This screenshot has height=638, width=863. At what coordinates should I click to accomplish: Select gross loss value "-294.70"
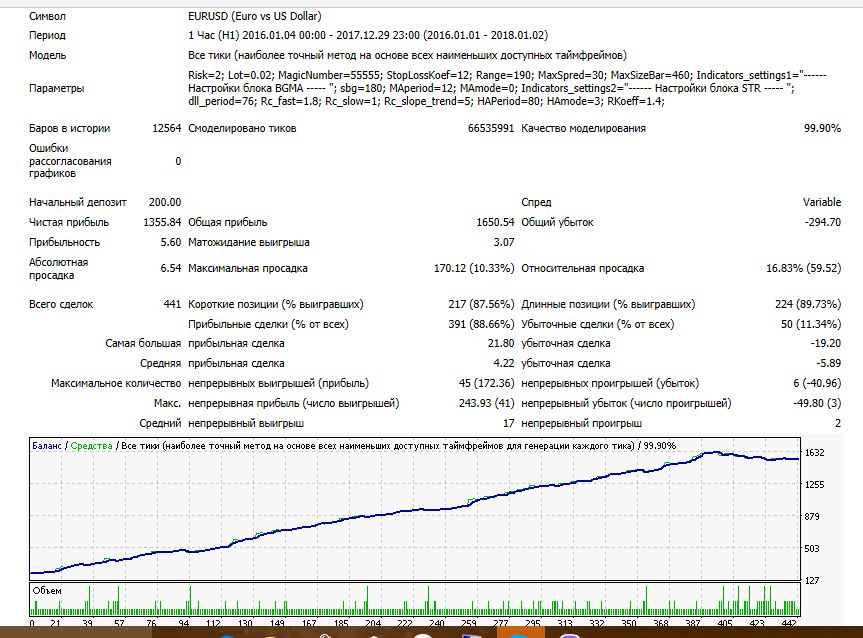tap(823, 222)
